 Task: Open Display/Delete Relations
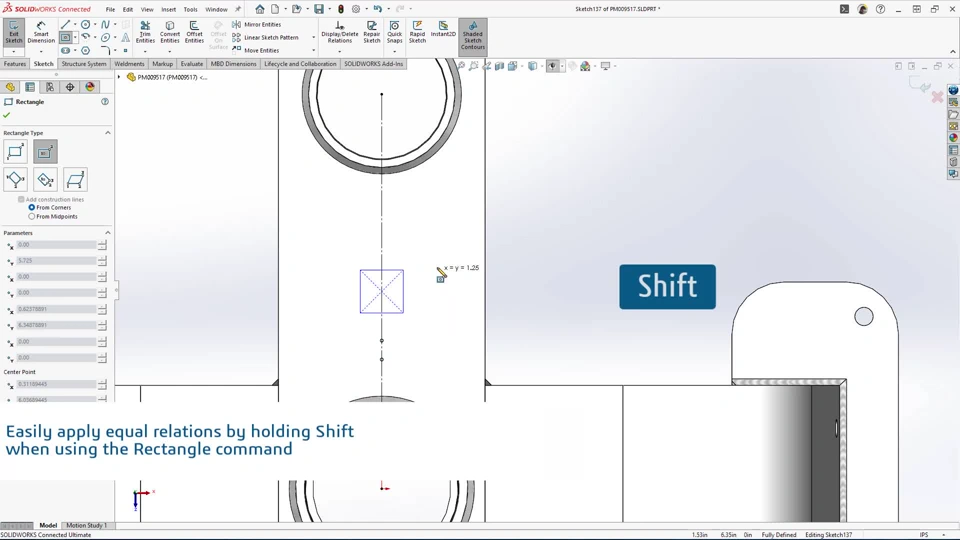(x=340, y=32)
